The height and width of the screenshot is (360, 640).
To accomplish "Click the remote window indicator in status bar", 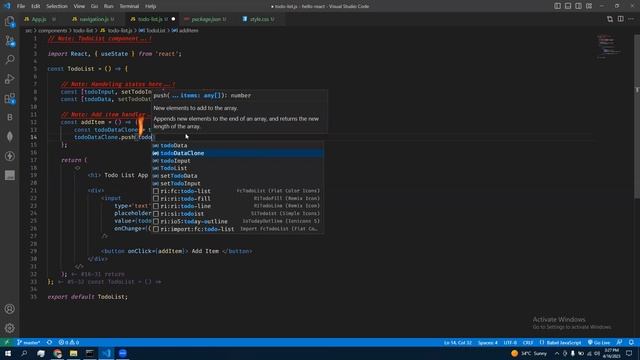I will tap(7, 342).
